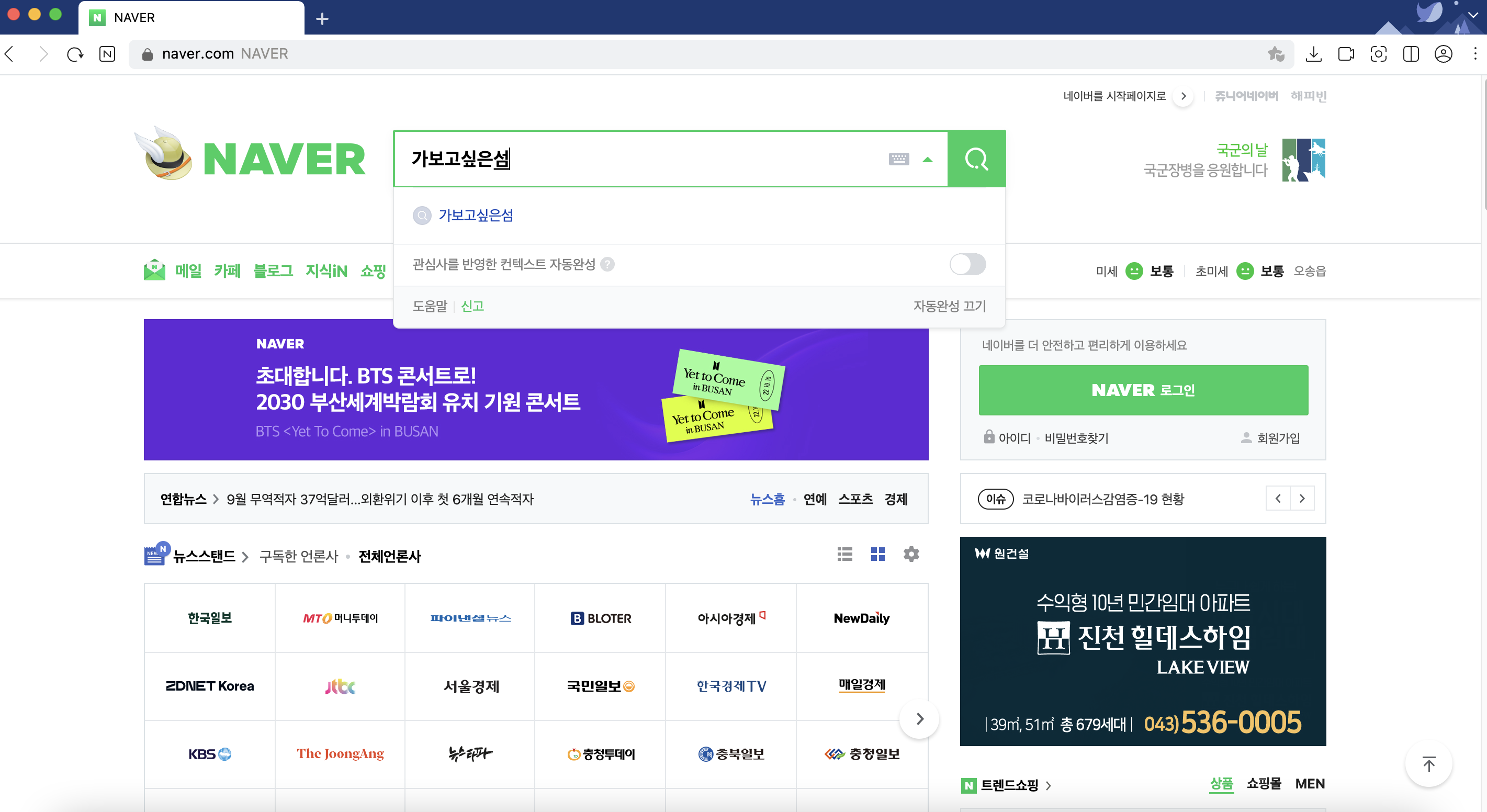Select the 전체언론사 tab

pyautogui.click(x=390, y=556)
